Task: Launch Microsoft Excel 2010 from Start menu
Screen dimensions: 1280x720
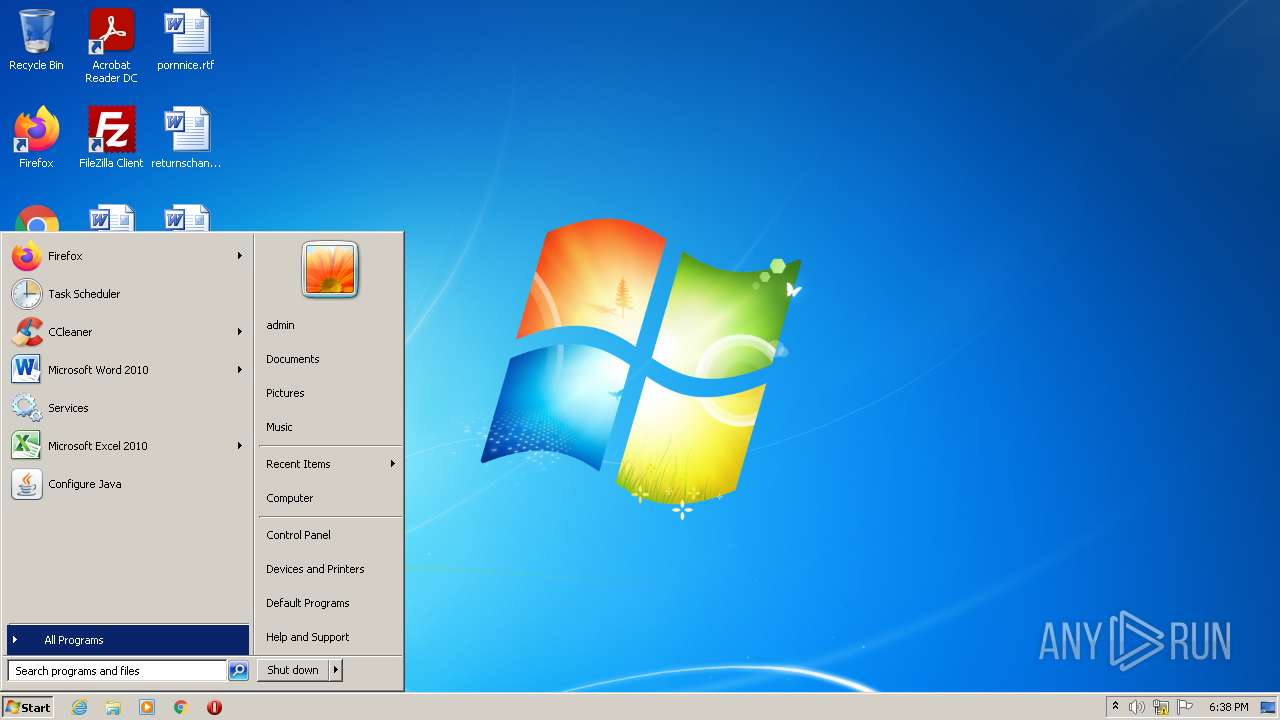Action: (127, 446)
